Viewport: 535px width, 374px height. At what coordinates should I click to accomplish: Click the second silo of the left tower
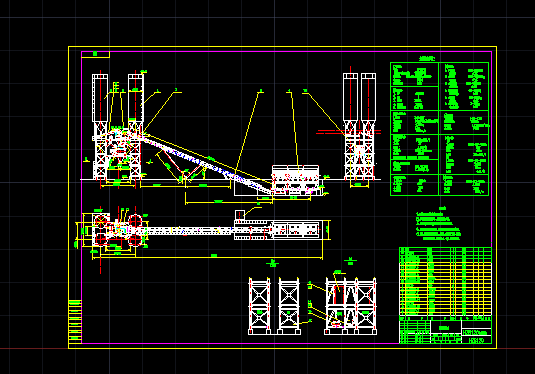(136, 99)
